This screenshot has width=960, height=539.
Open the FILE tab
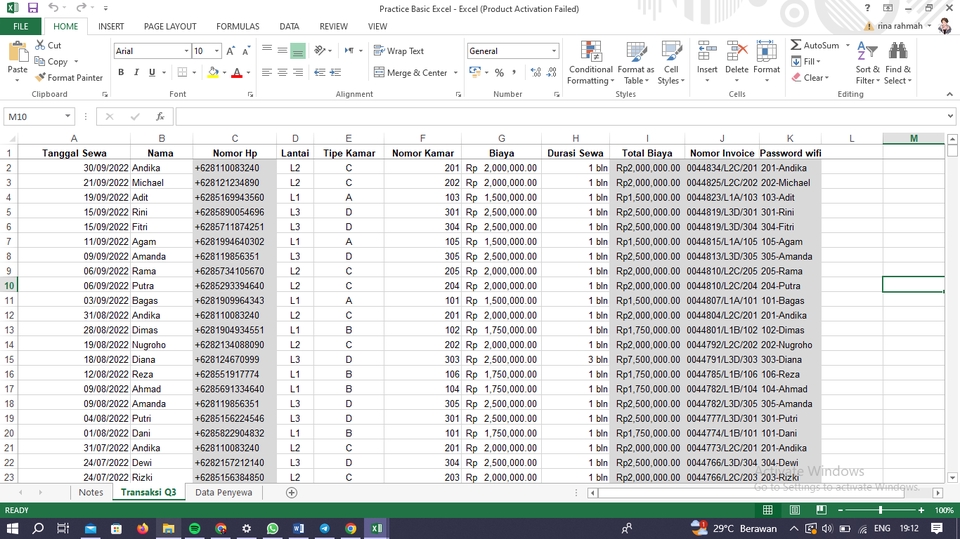(21, 26)
